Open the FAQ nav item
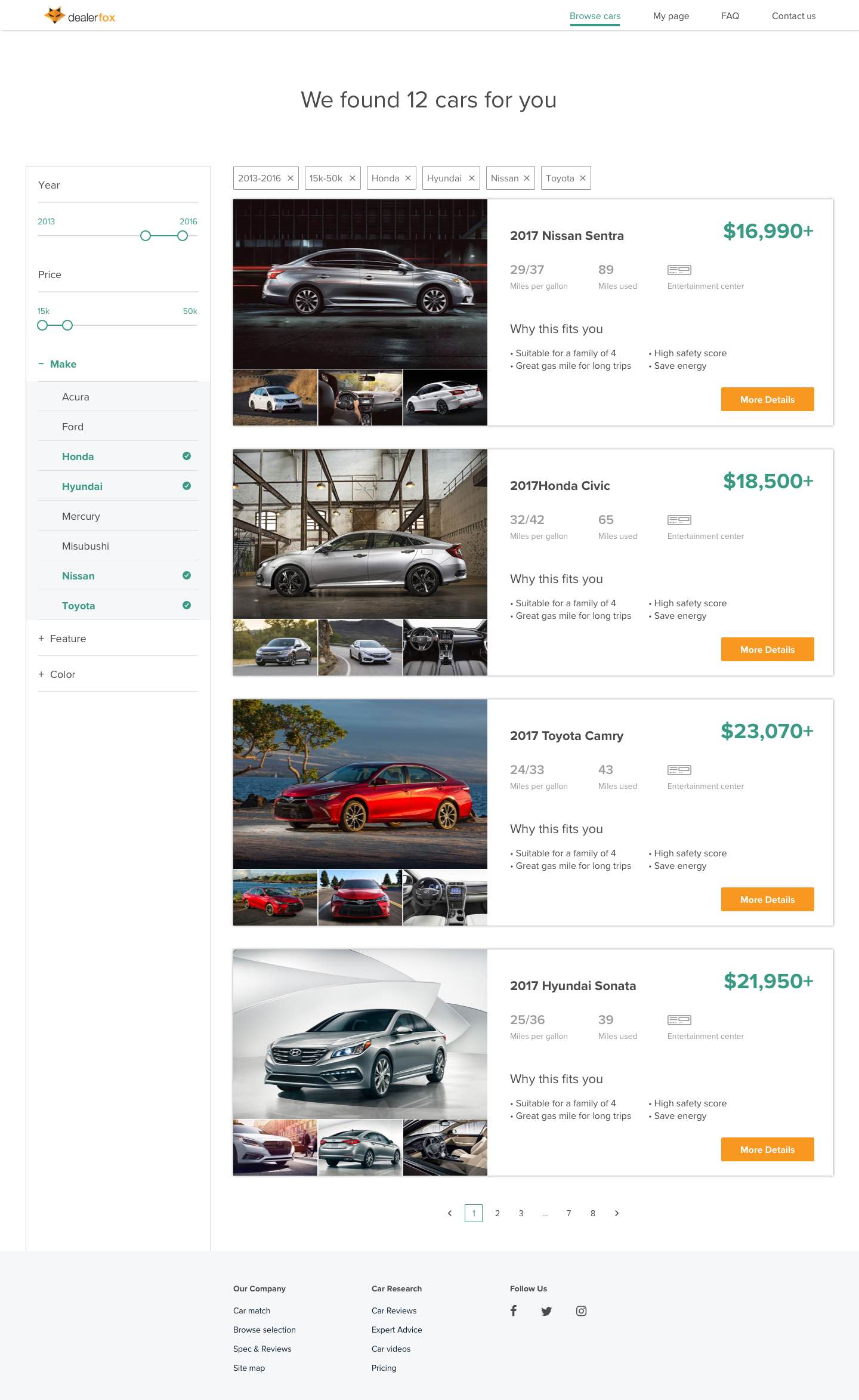This screenshot has height=1400, width=859. tap(730, 16)
